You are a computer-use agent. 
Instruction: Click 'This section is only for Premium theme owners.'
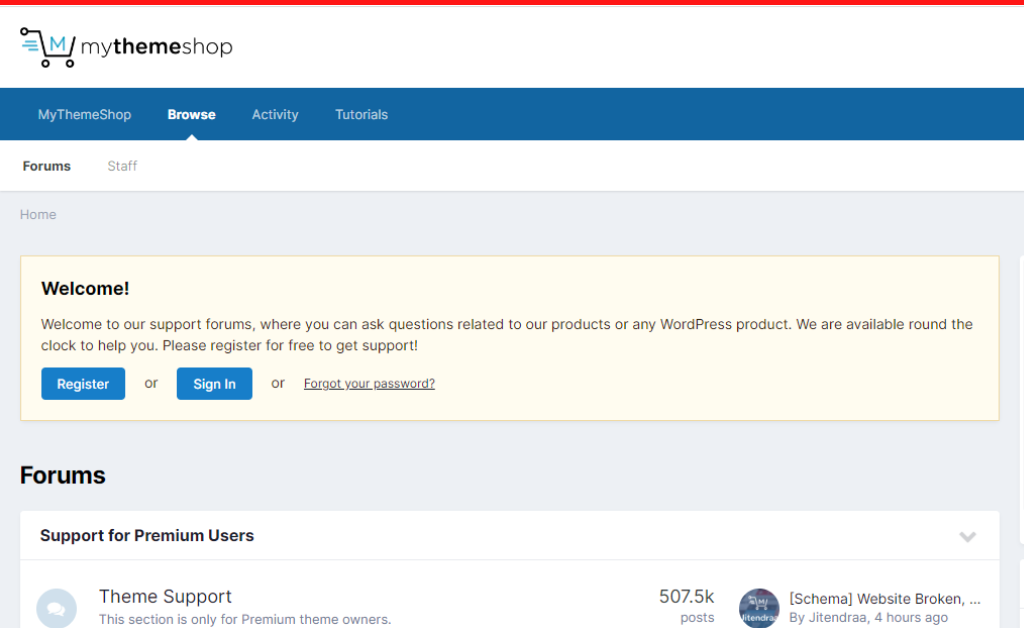pos(245,619)
